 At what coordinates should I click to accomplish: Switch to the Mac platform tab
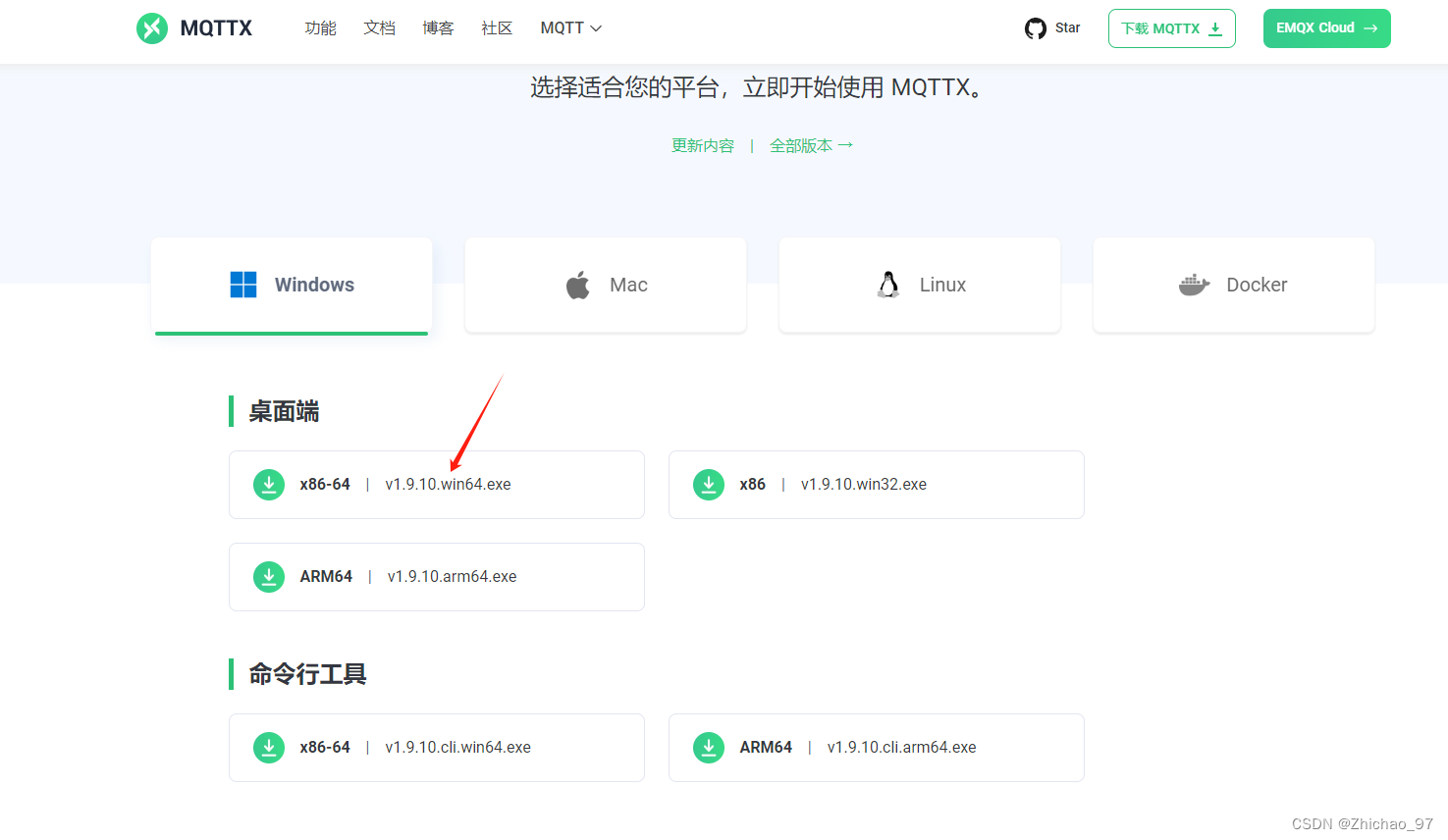pyautogui.click(x=606, y=286)
